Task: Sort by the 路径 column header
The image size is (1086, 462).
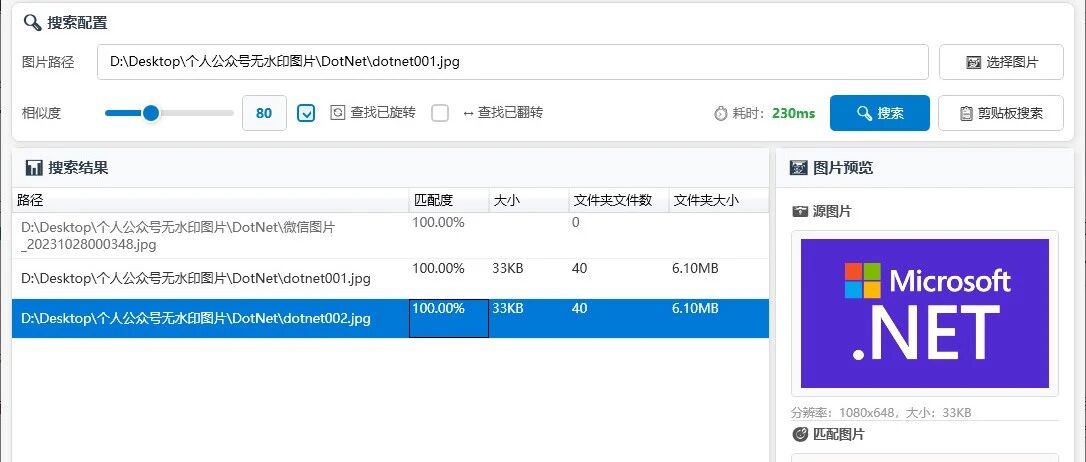Action: click(211, 200)
